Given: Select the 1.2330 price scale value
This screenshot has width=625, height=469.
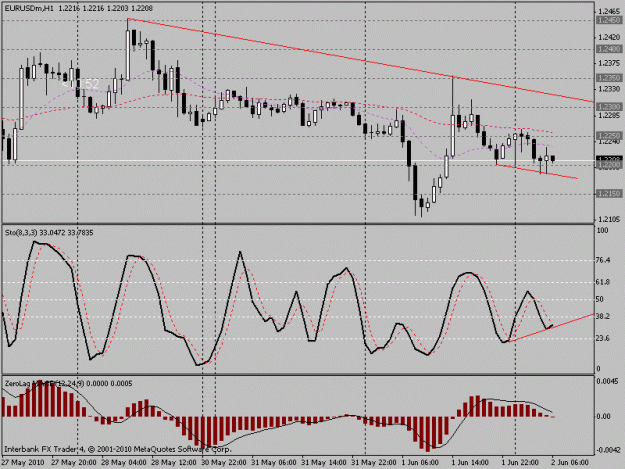Looking at the screenshot, I should click(609, 88).
